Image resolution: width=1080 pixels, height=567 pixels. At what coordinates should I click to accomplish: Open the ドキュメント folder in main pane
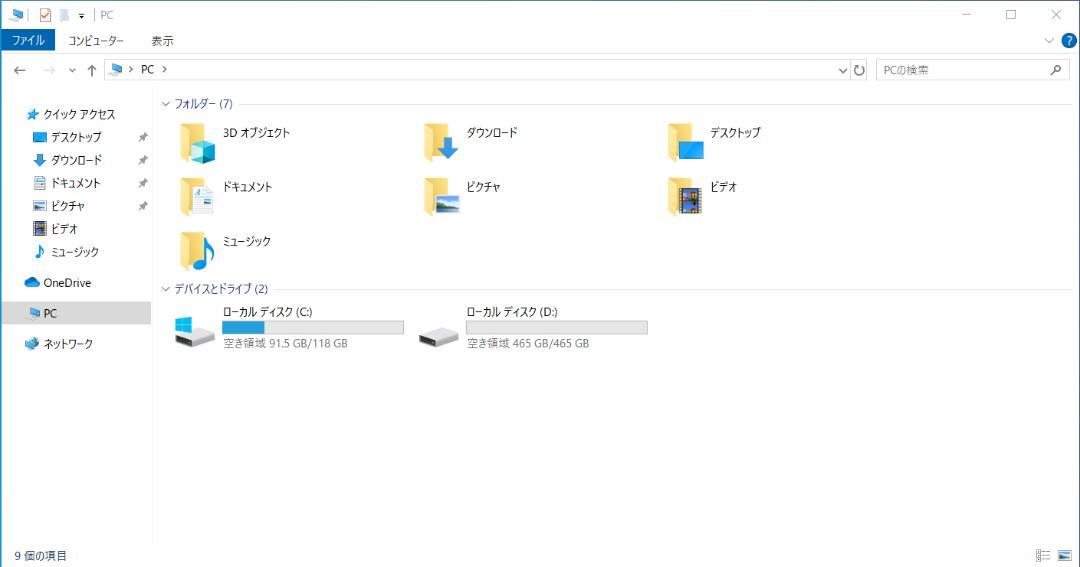198,196
